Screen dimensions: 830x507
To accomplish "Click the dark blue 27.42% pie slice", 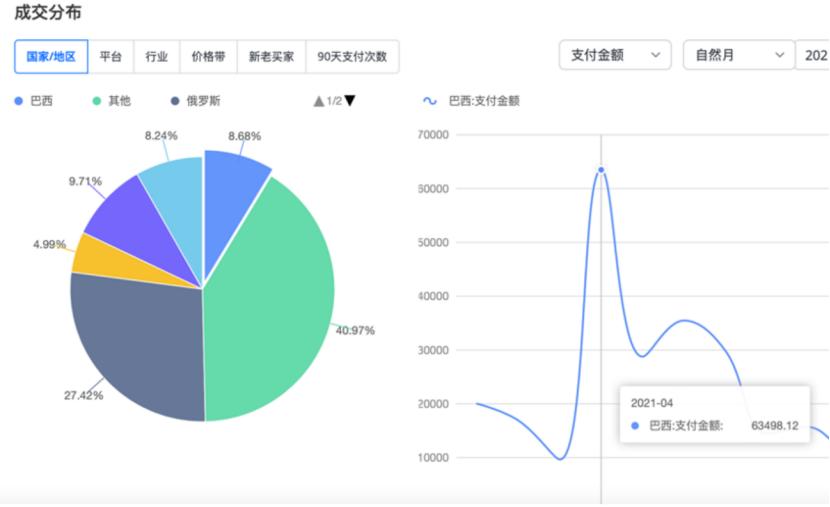I will pyautogui.click(x=140, y=340).
